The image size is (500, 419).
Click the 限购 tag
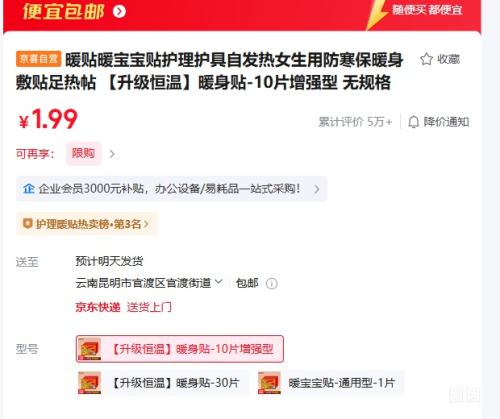pos(83,154)
